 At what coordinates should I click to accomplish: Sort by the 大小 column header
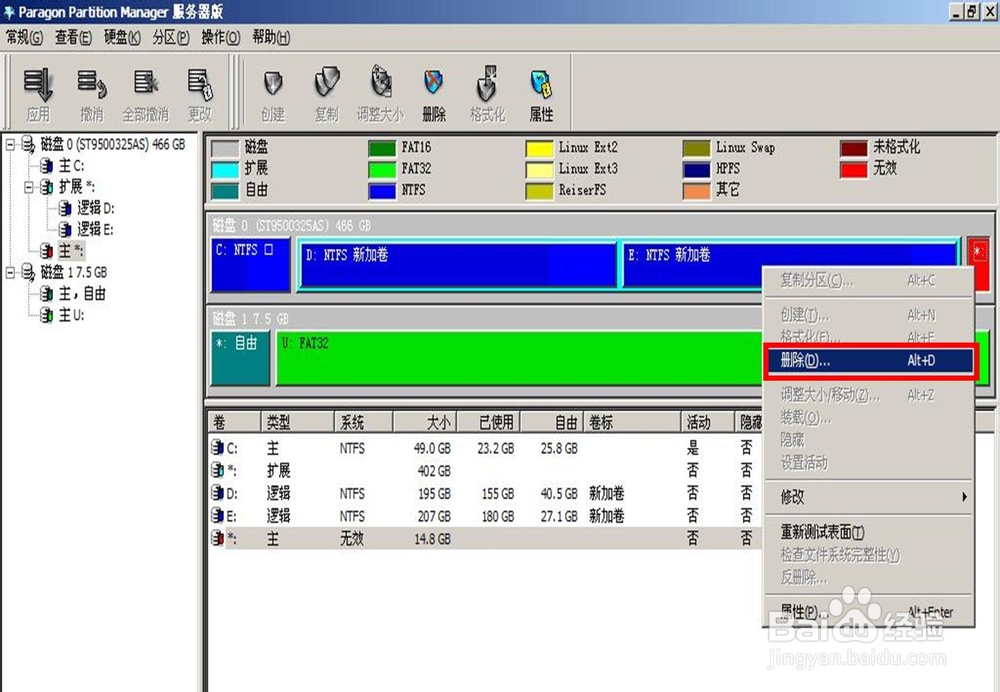(x=425, y=422)
